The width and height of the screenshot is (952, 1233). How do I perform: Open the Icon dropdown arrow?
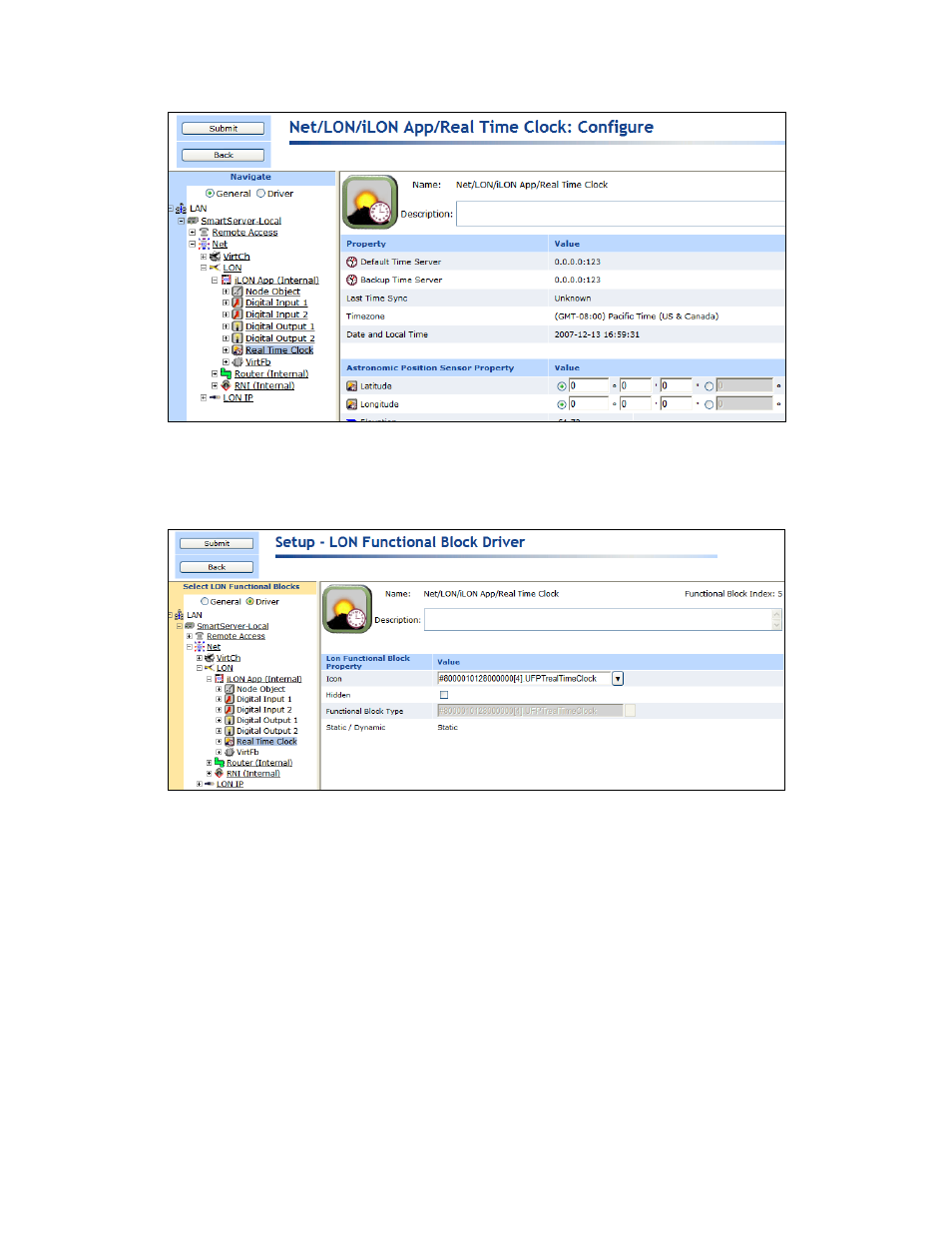pyautogui.click(x=618, y=679)
